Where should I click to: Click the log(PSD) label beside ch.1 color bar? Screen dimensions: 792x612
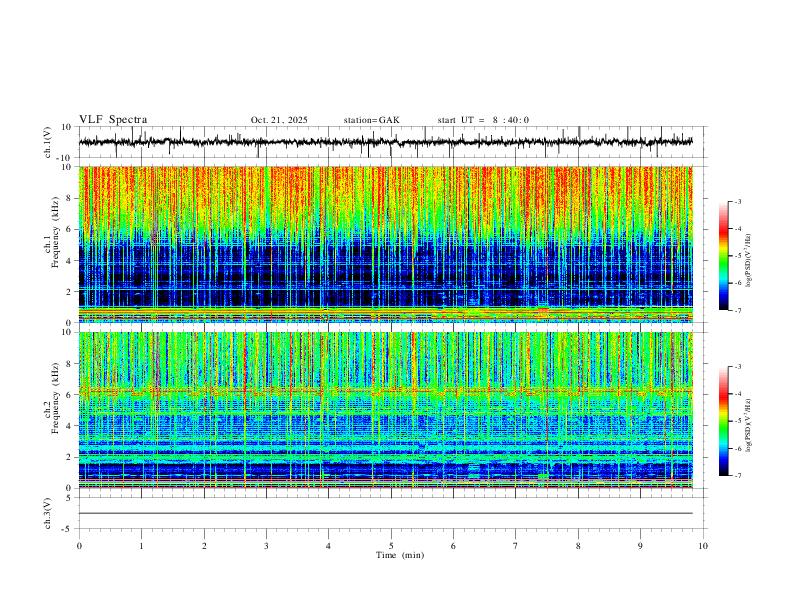point(749,260)
